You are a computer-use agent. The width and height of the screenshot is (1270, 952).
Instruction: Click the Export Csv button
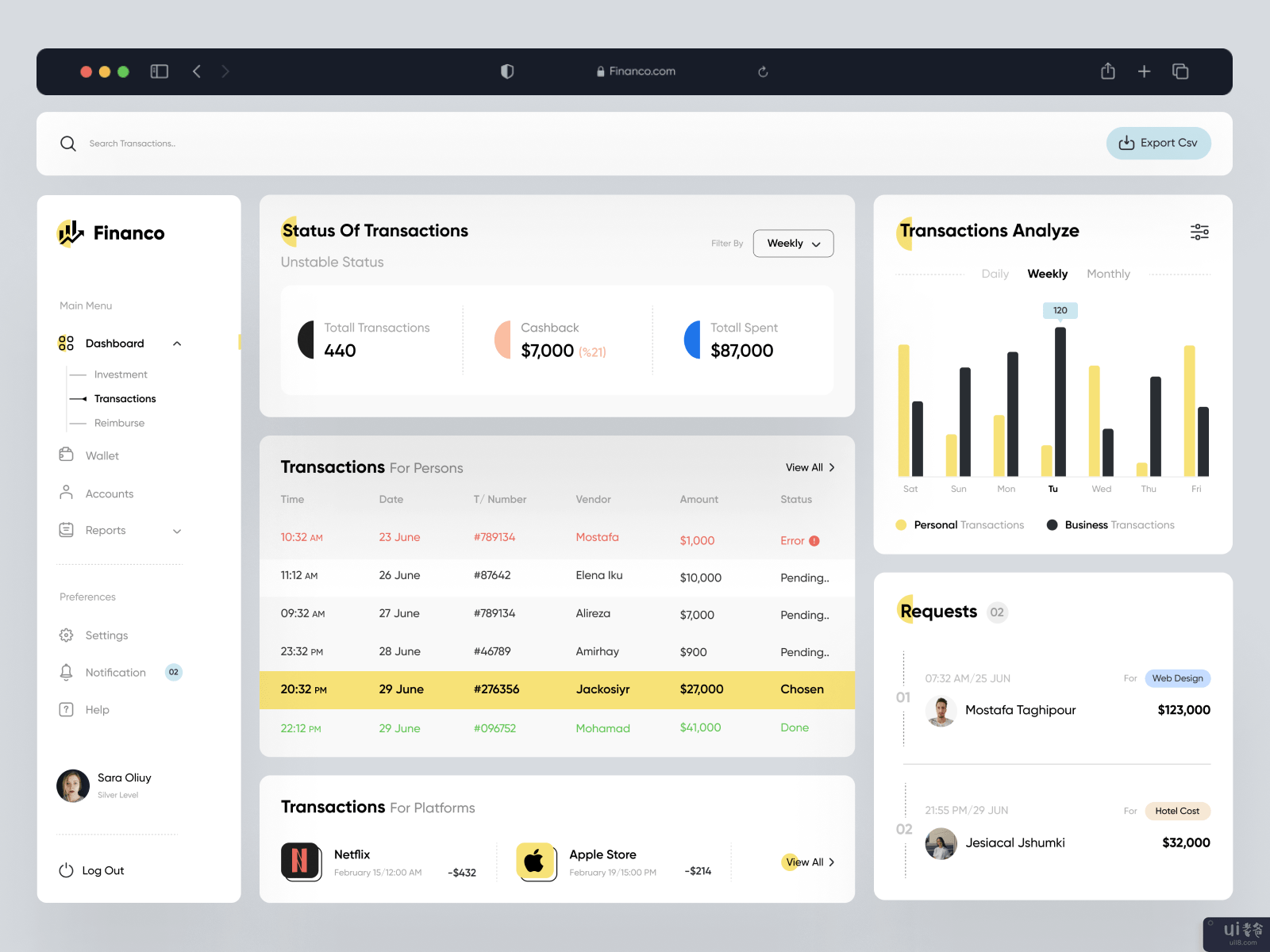click(1158, 144)
